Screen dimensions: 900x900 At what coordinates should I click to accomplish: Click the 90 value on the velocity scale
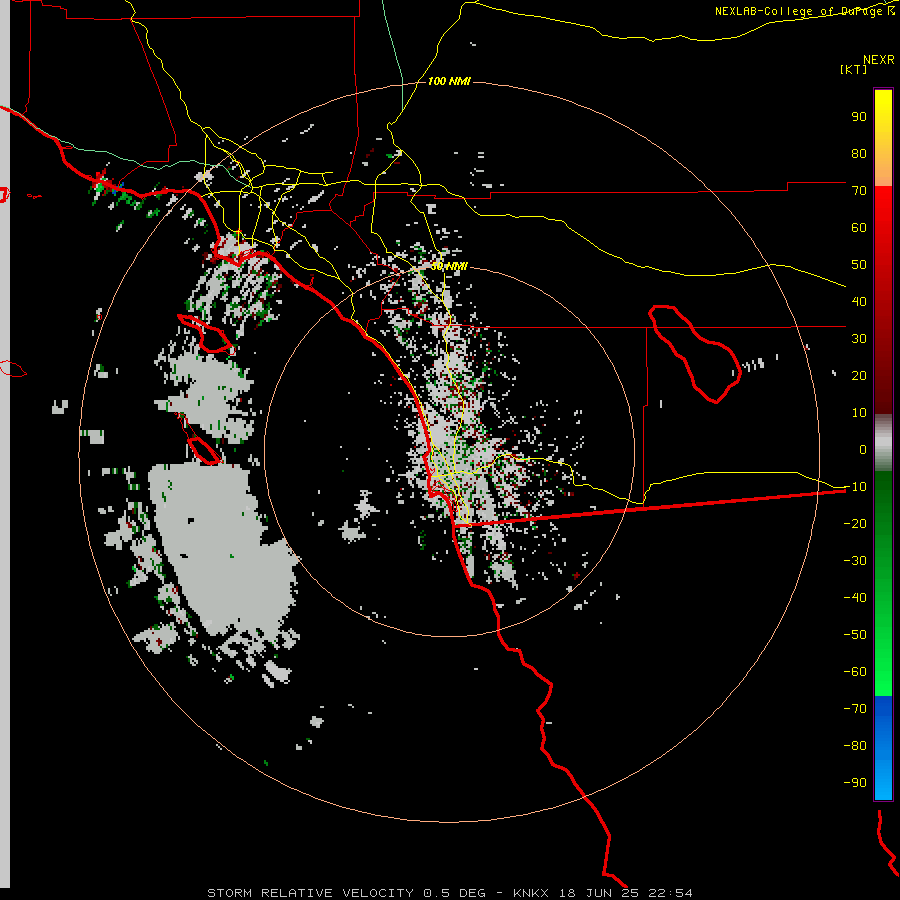859,117
